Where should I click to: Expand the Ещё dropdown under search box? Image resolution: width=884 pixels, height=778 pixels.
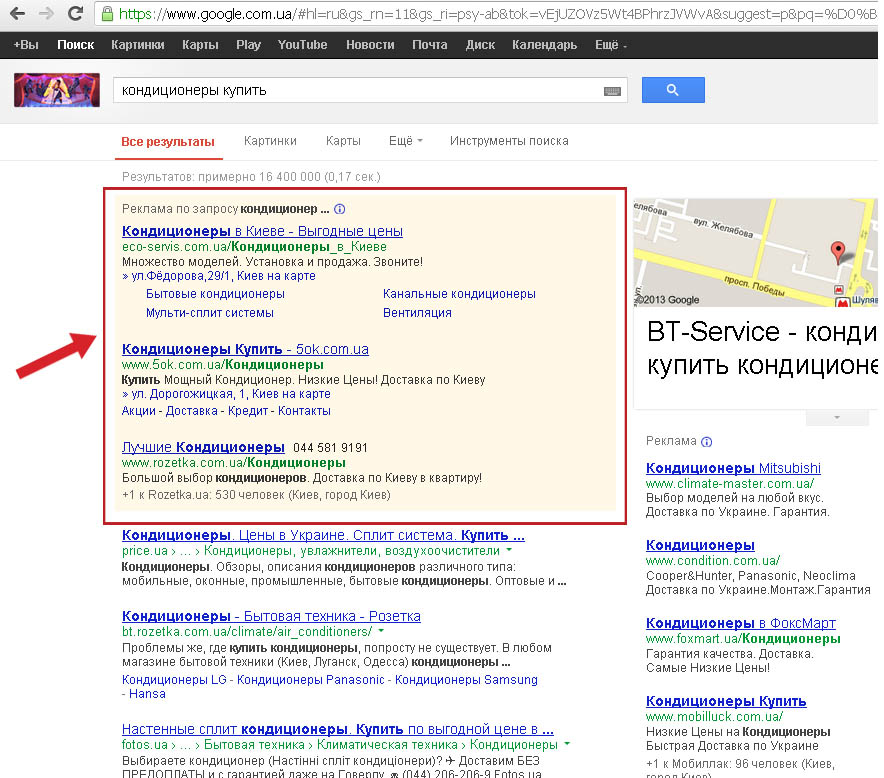pyautogui.click(x=405, y=141)
